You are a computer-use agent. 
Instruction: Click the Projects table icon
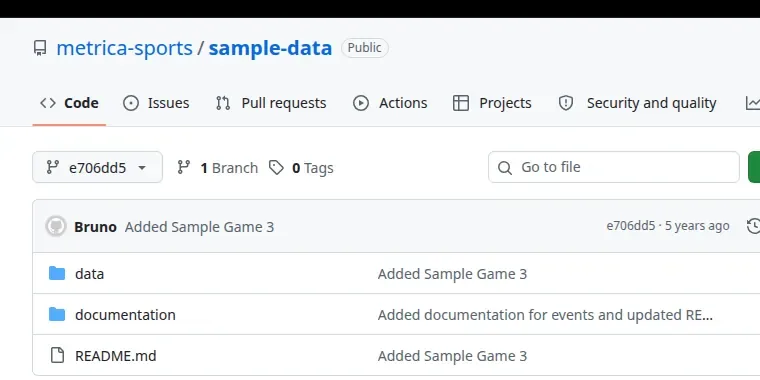click(460, 103)
